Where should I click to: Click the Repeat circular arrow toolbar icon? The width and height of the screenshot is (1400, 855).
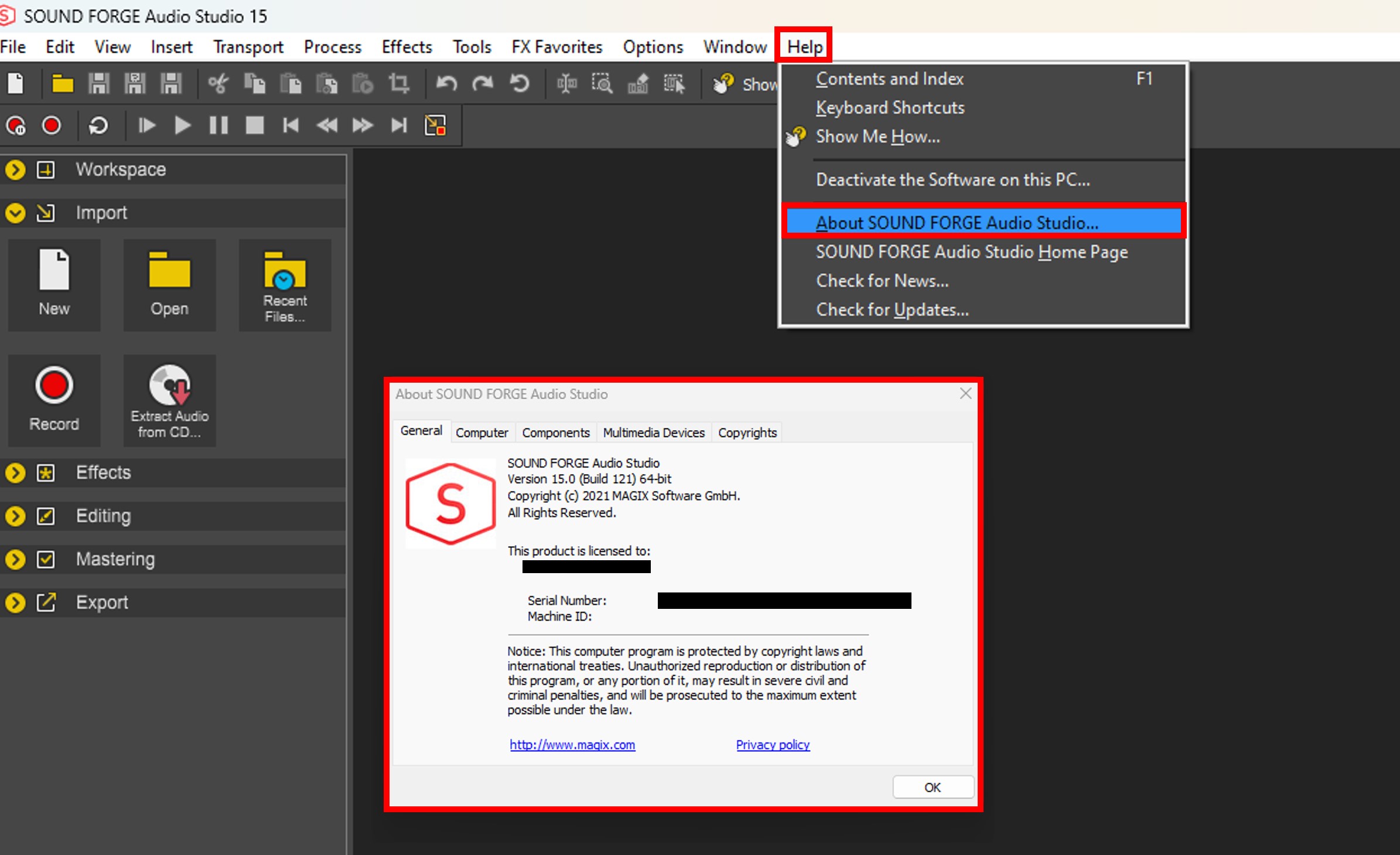click(x=519, y=83)
